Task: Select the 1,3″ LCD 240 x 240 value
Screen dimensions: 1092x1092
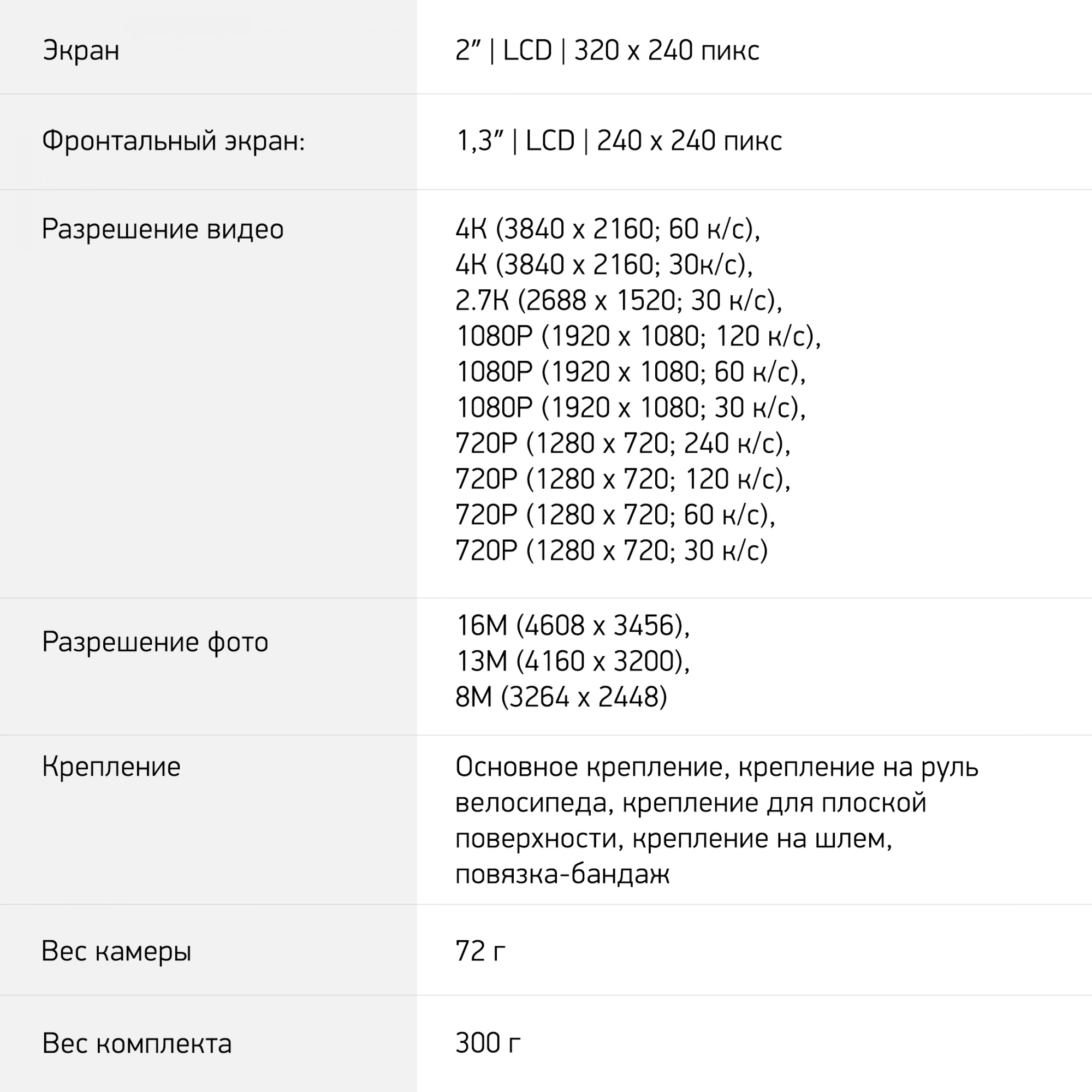Action: point(619,141)
